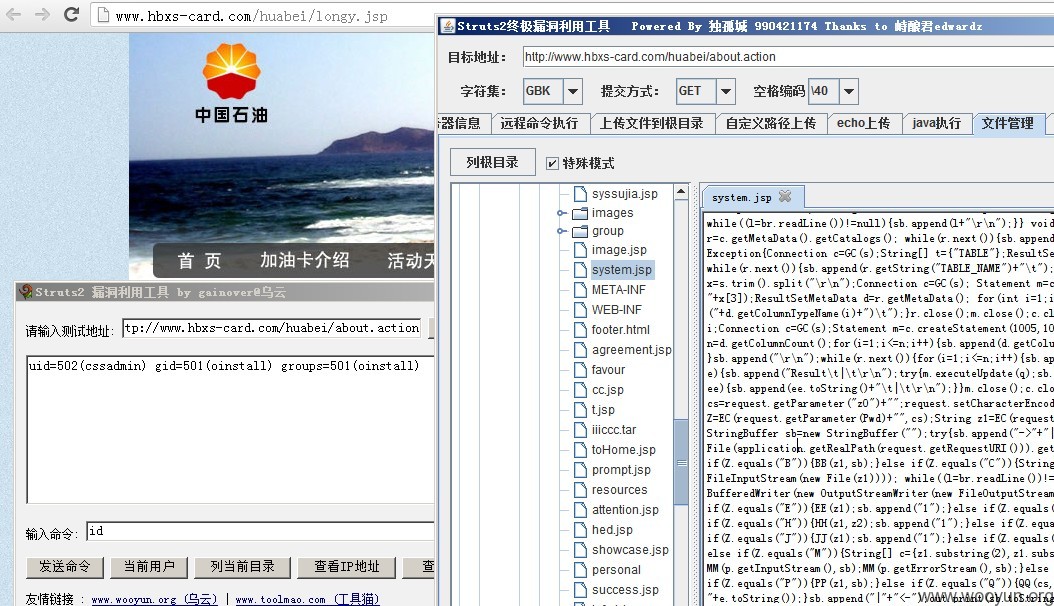This screenshot has height=606, width=1054.
Task: Click the 查看IP地址 button
Action: [x=346, y=567]
